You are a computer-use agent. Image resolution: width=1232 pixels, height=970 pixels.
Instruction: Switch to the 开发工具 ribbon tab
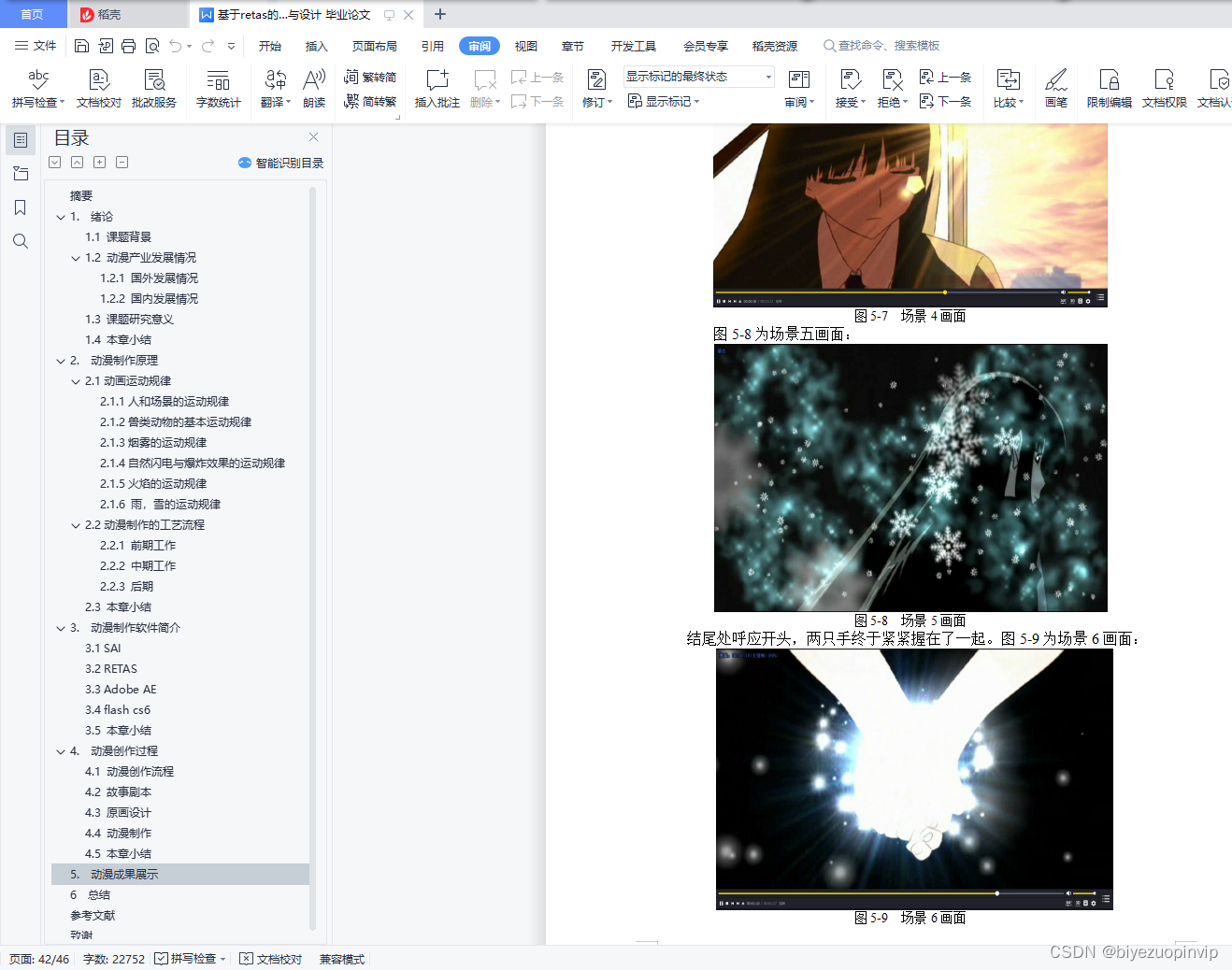pyautogui.click(x=634, y=46)
